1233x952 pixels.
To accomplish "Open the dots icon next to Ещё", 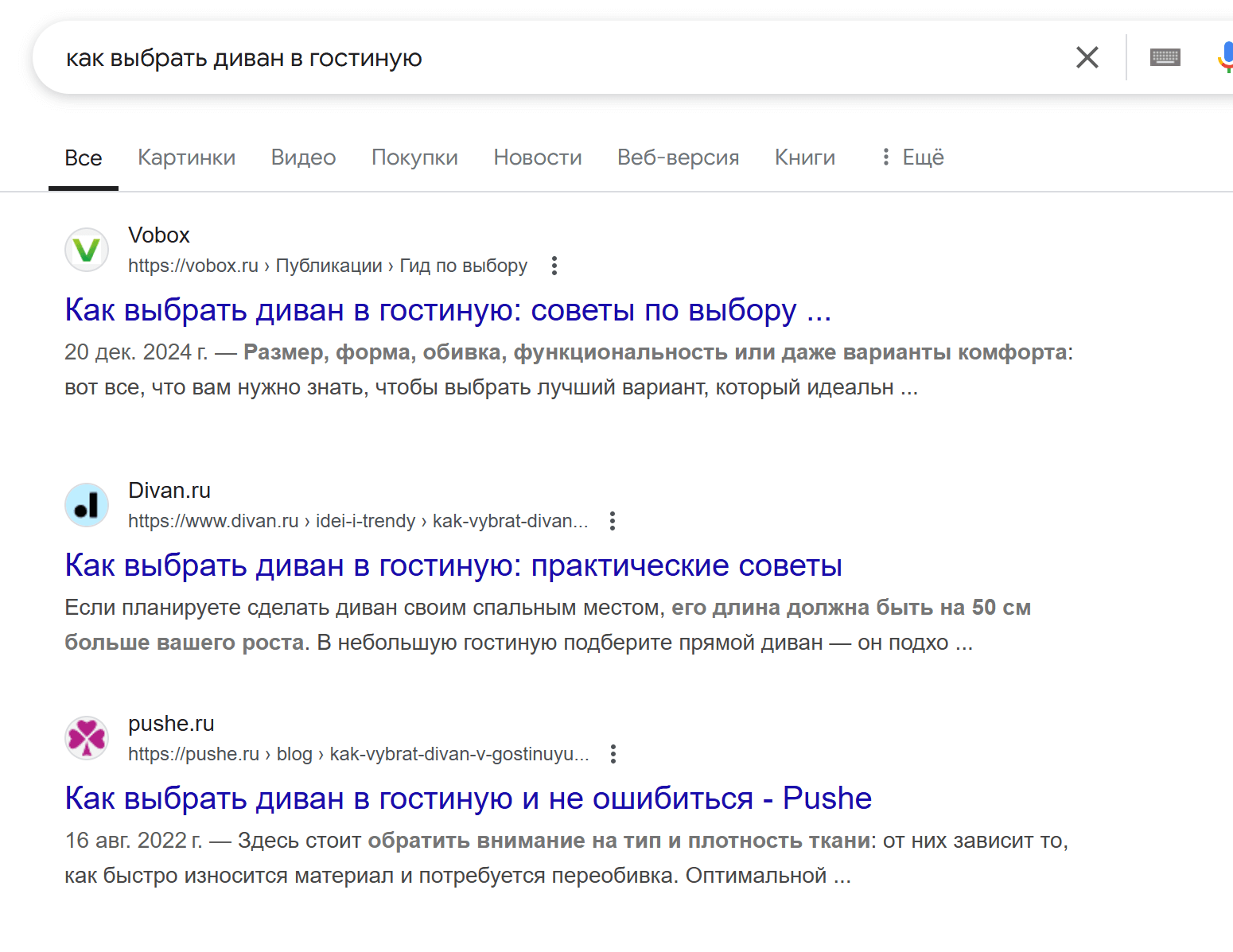I will (x=885, y=157).
